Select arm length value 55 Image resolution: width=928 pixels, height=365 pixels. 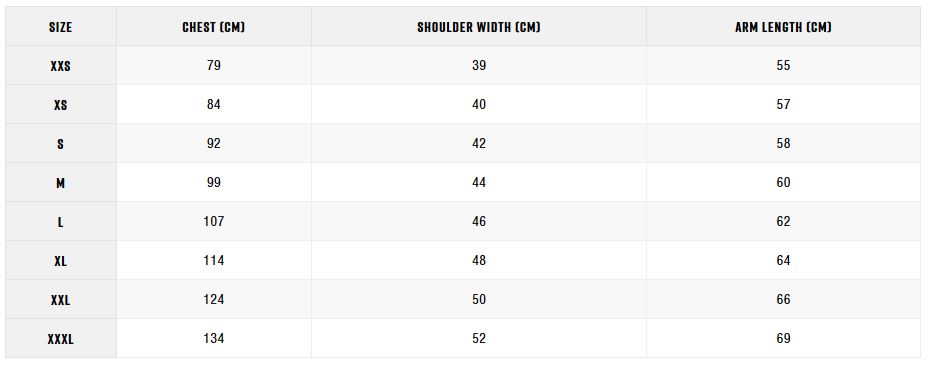(783, 65)
